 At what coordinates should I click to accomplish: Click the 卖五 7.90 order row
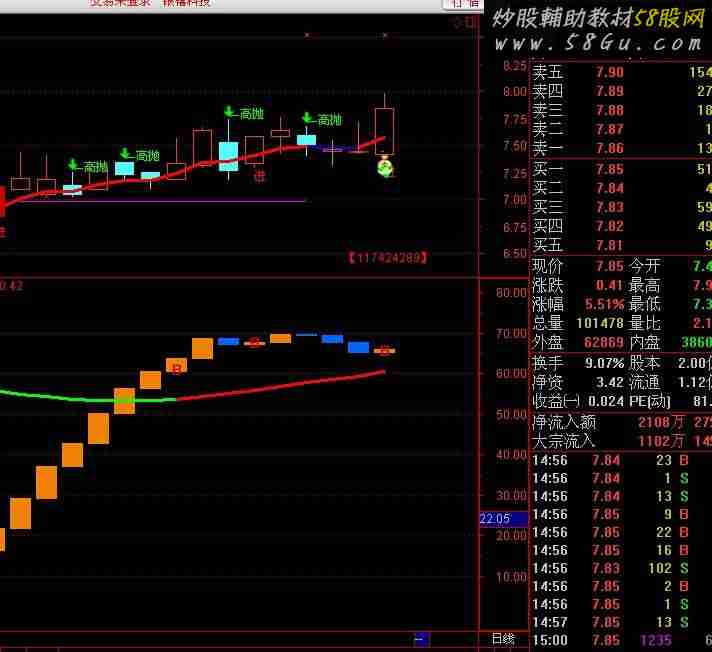coord(621,73)
